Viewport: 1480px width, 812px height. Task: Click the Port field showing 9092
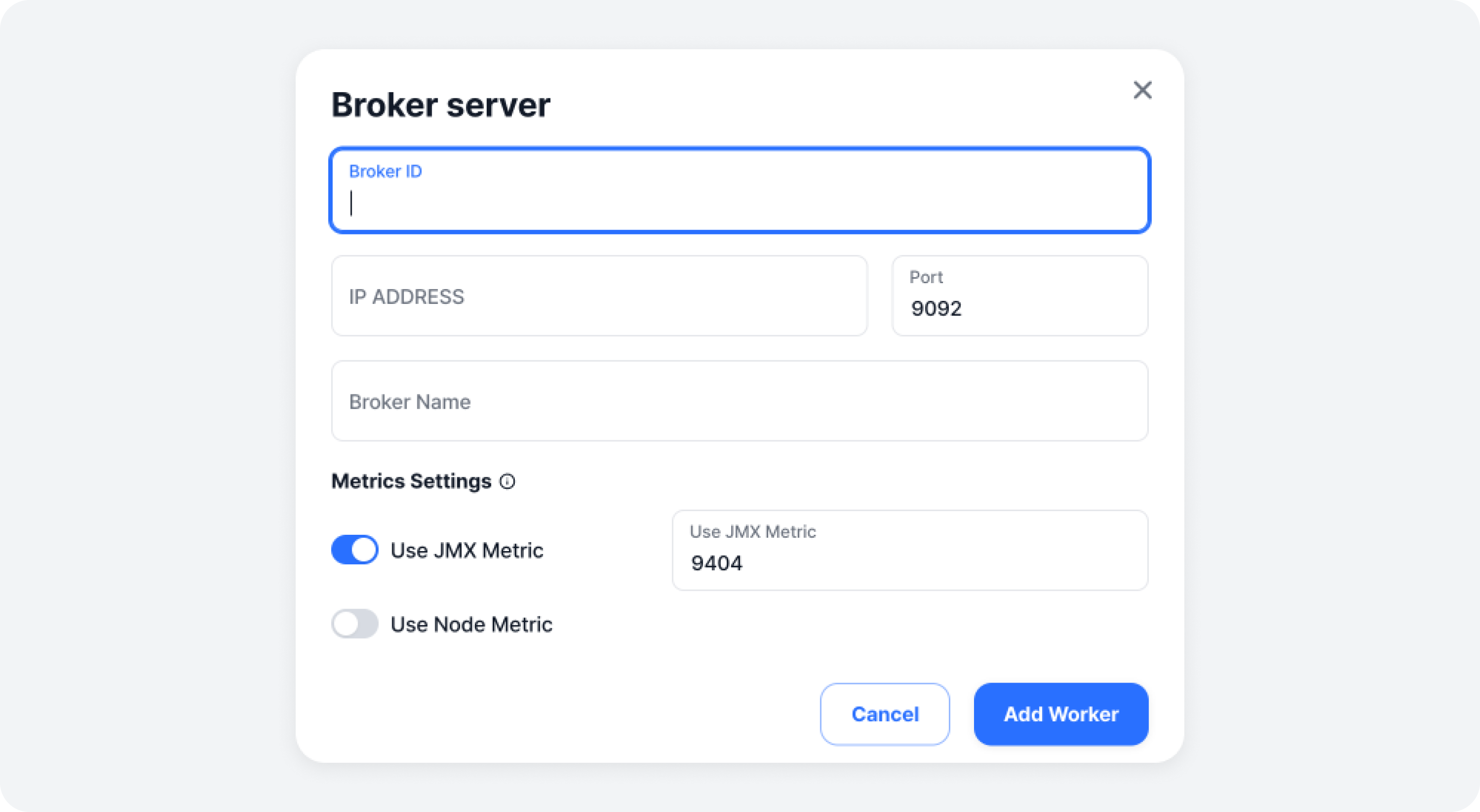[x=1020, y=296]
